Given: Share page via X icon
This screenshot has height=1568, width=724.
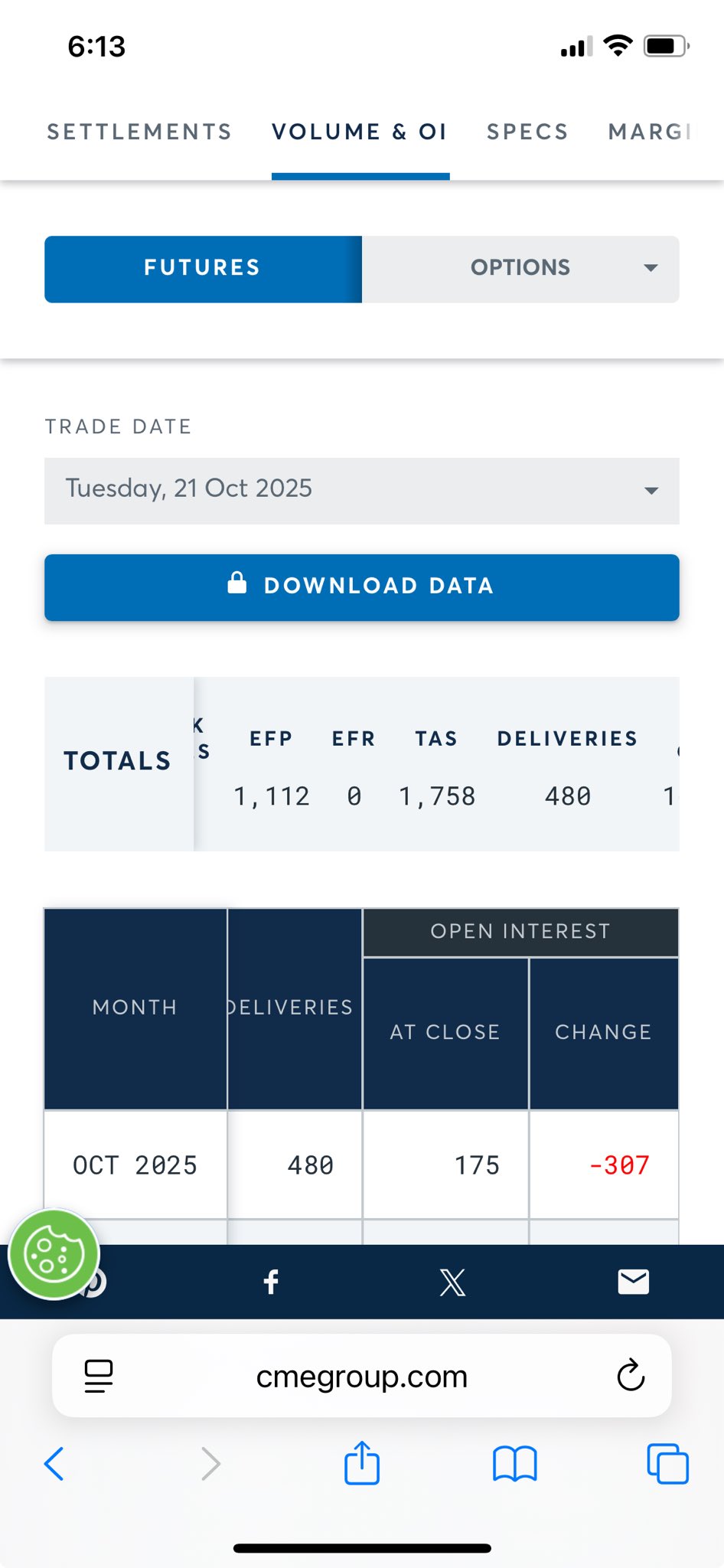Looking at the screenshot, I should tap(452, 1282).
